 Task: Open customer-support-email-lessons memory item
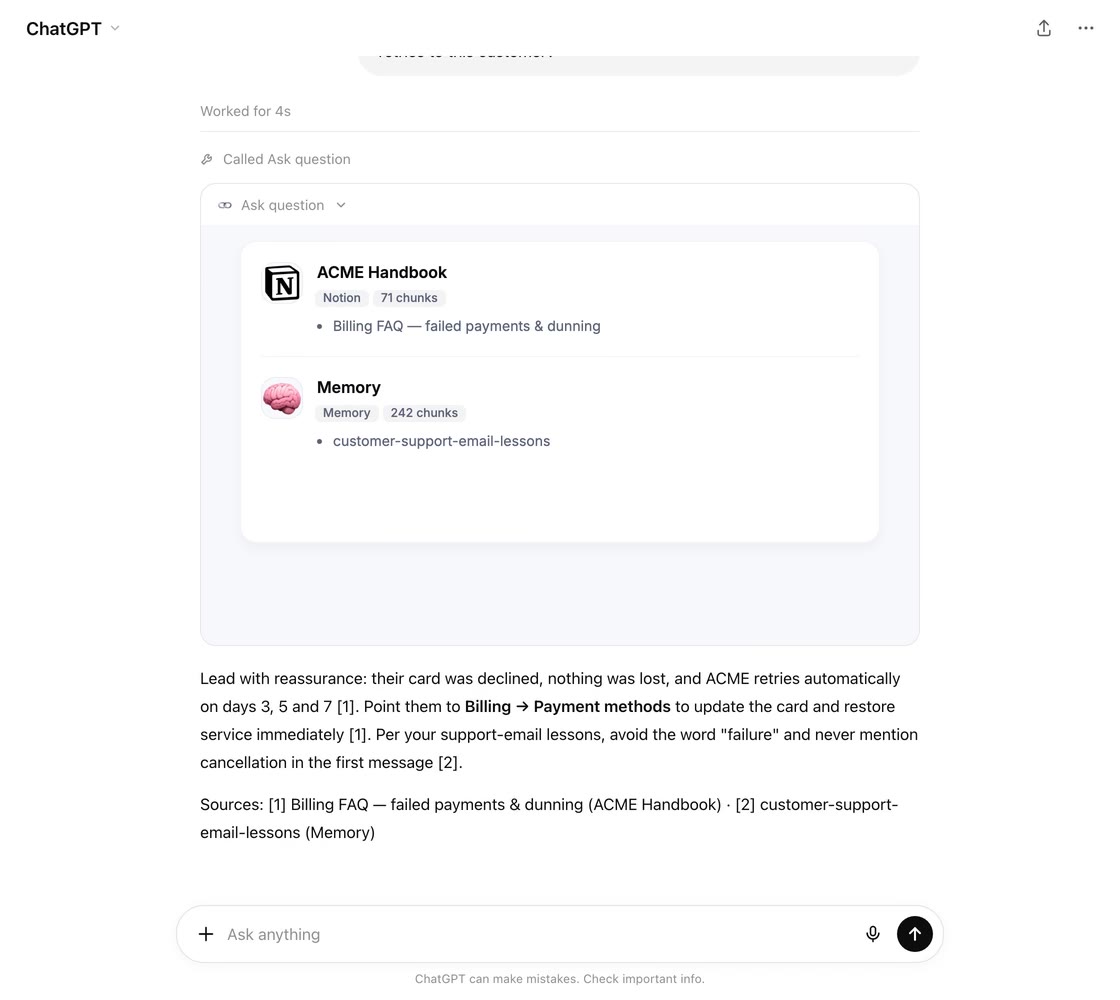pyautogui.click(x=441, y=441)
